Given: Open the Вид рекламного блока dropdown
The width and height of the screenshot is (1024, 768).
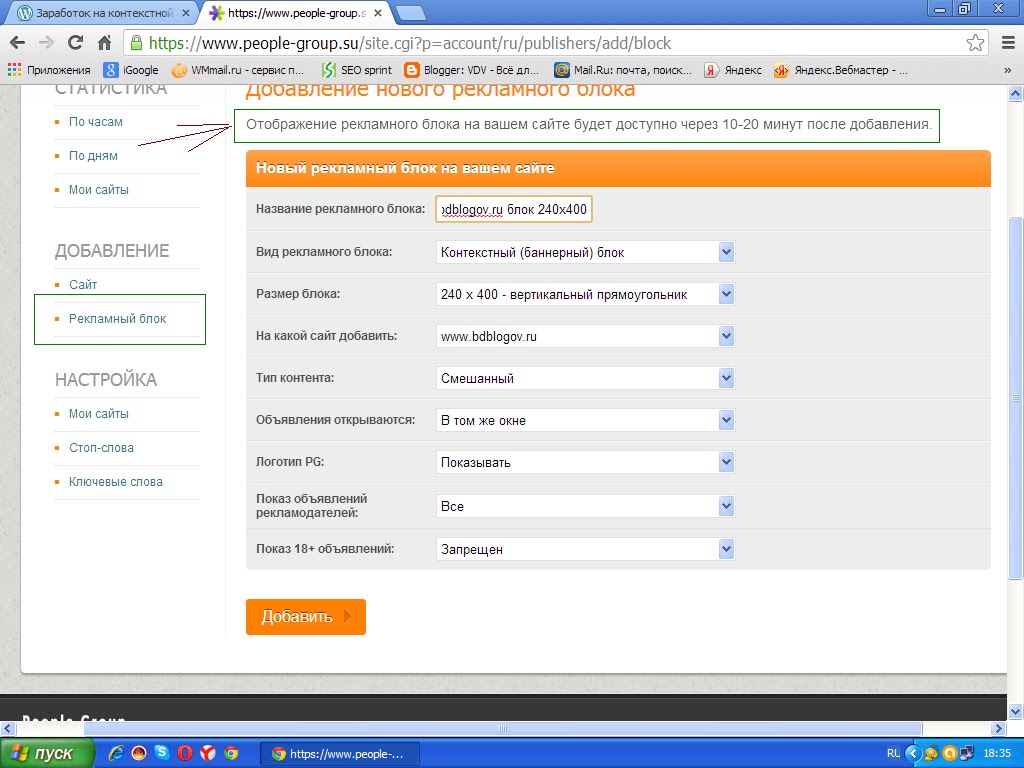Looking at the screenshot, I should click(x=585, y=252).
